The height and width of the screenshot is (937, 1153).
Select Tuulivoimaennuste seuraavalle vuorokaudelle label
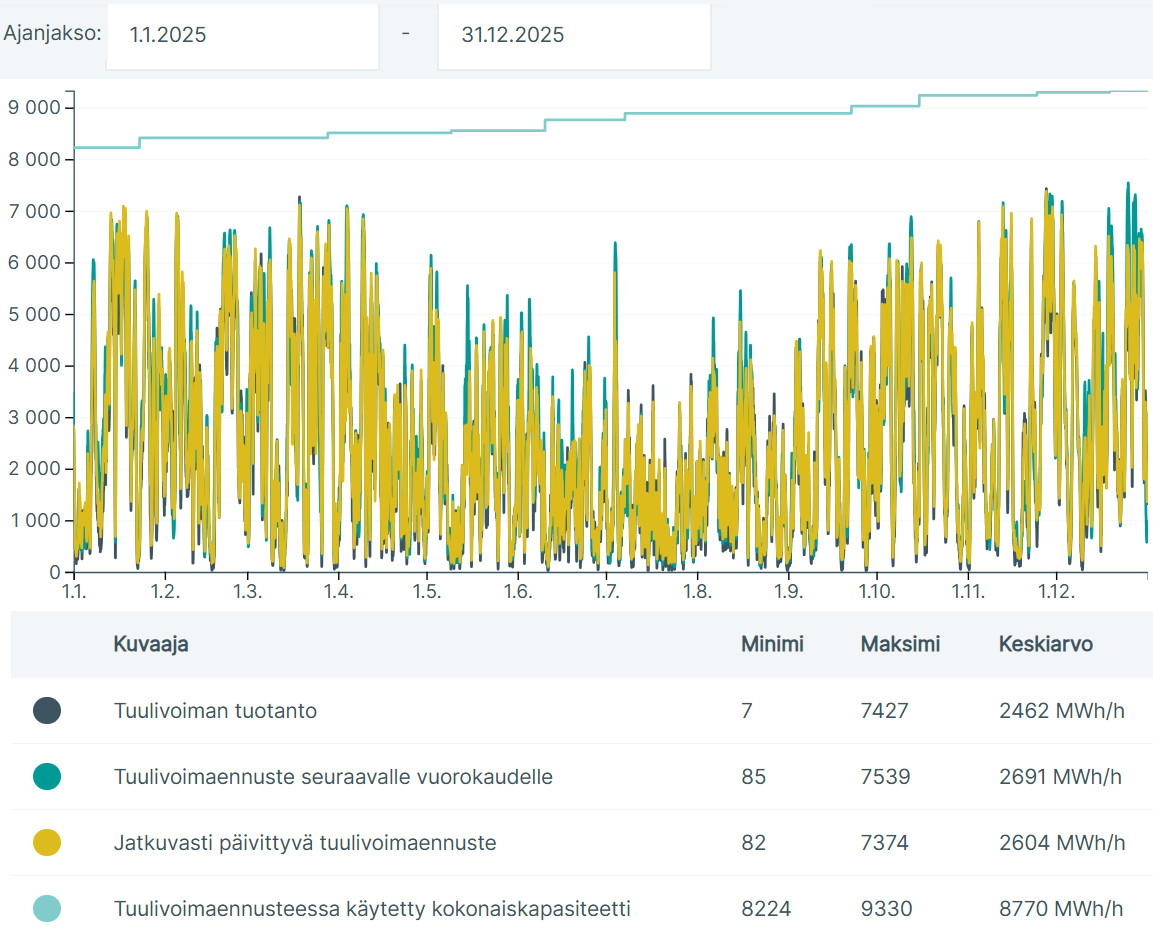pos(333,777)
